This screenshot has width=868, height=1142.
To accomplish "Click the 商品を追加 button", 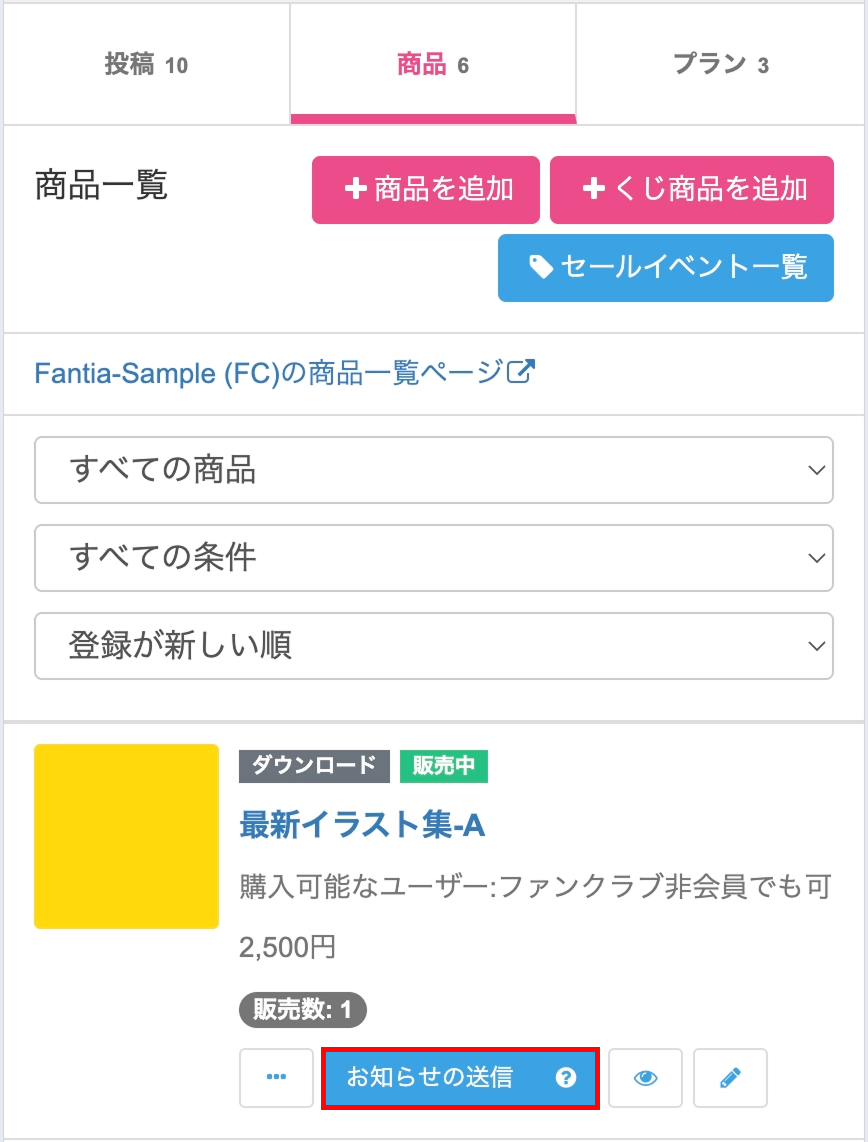I will pyautogui.click(x=426, y=189).
